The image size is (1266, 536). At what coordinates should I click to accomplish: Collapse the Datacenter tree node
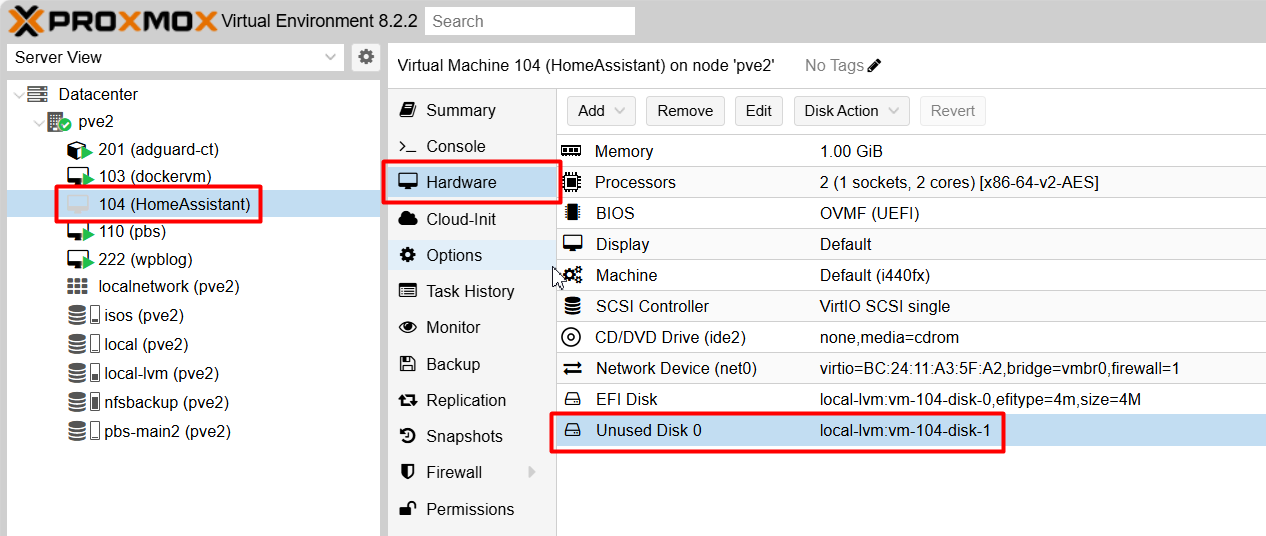19,94
